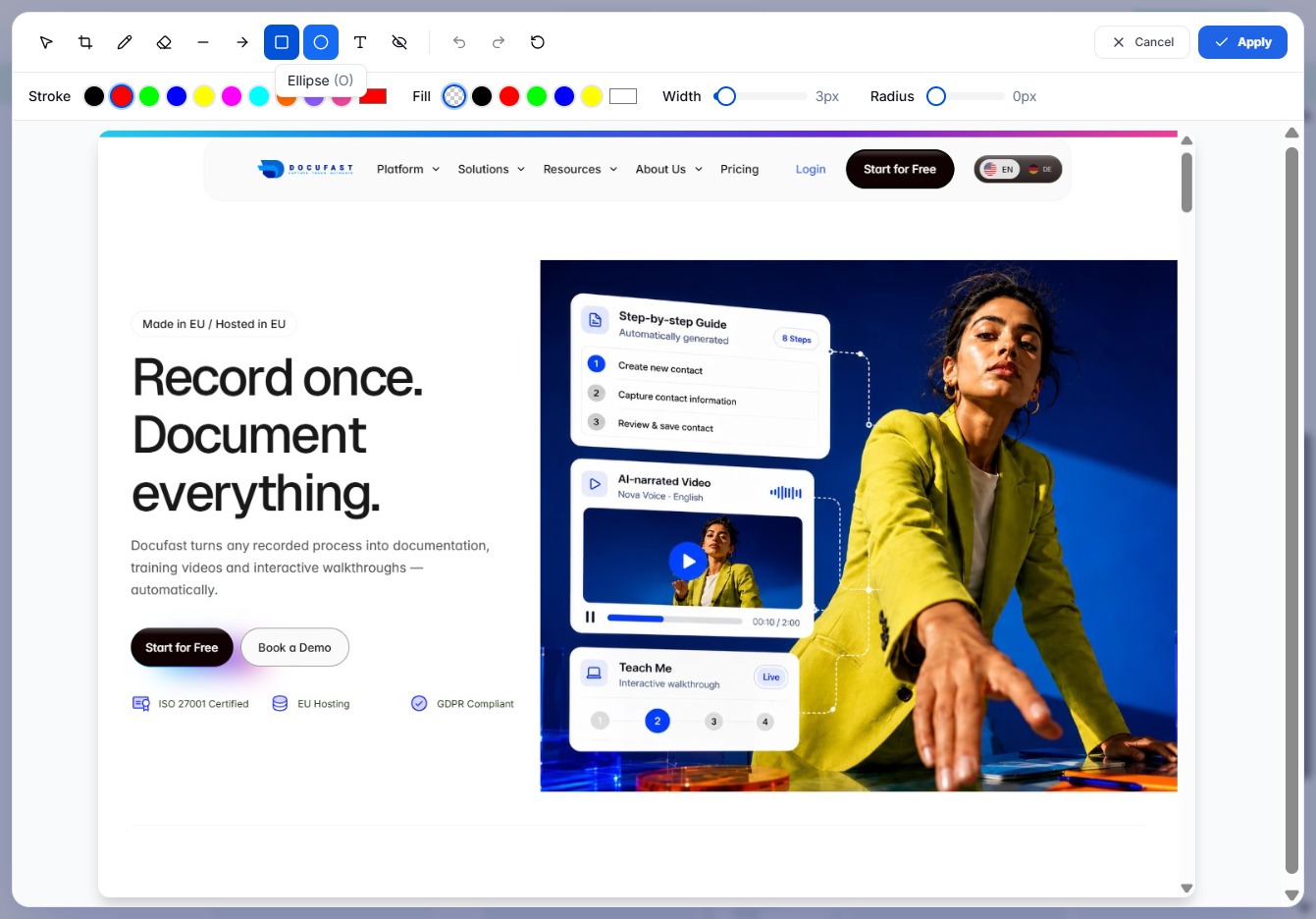Select the Eraser tool
The height and width of the screenshot is (919, 1316).
click(x=164, y=42)
